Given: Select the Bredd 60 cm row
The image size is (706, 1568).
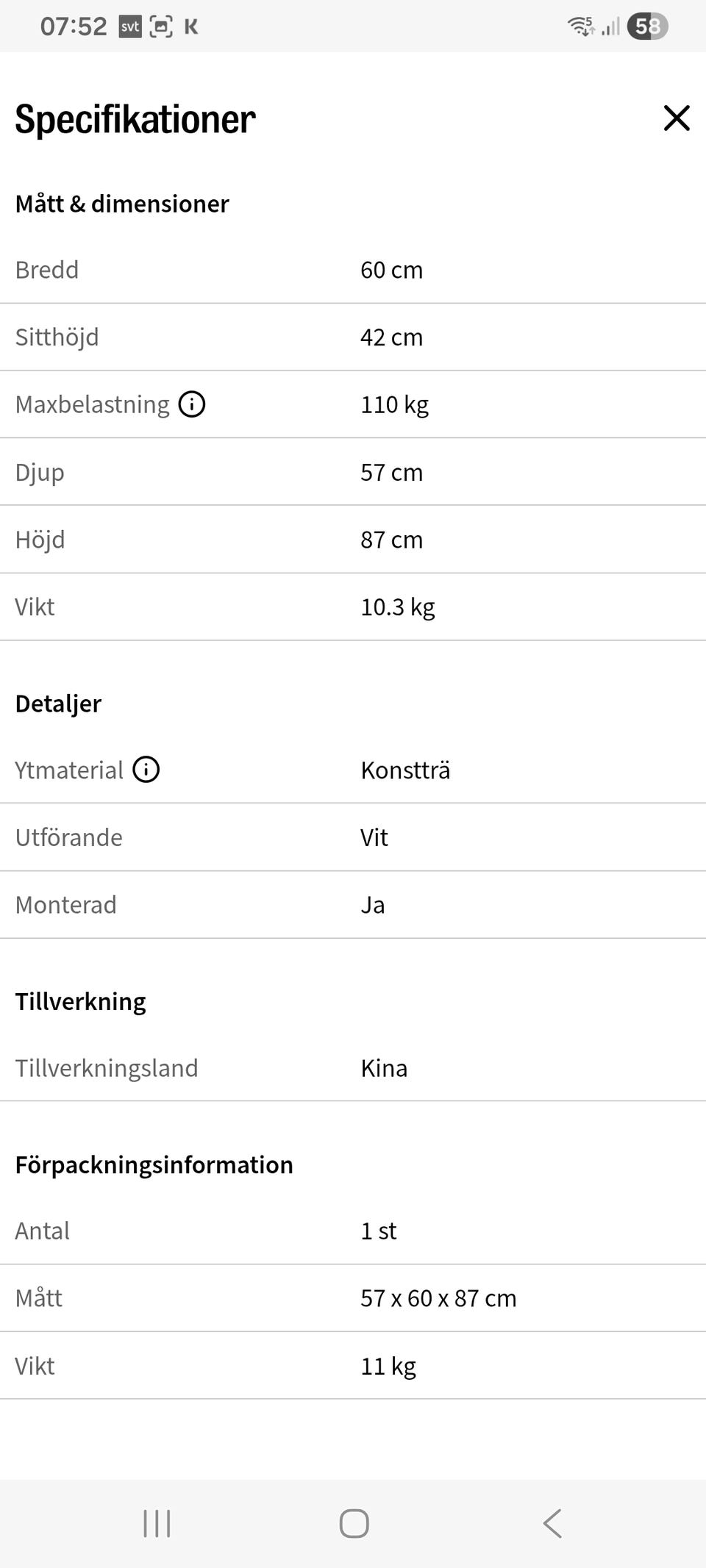Looking at the screenshot, I should [x=353, y=270].
